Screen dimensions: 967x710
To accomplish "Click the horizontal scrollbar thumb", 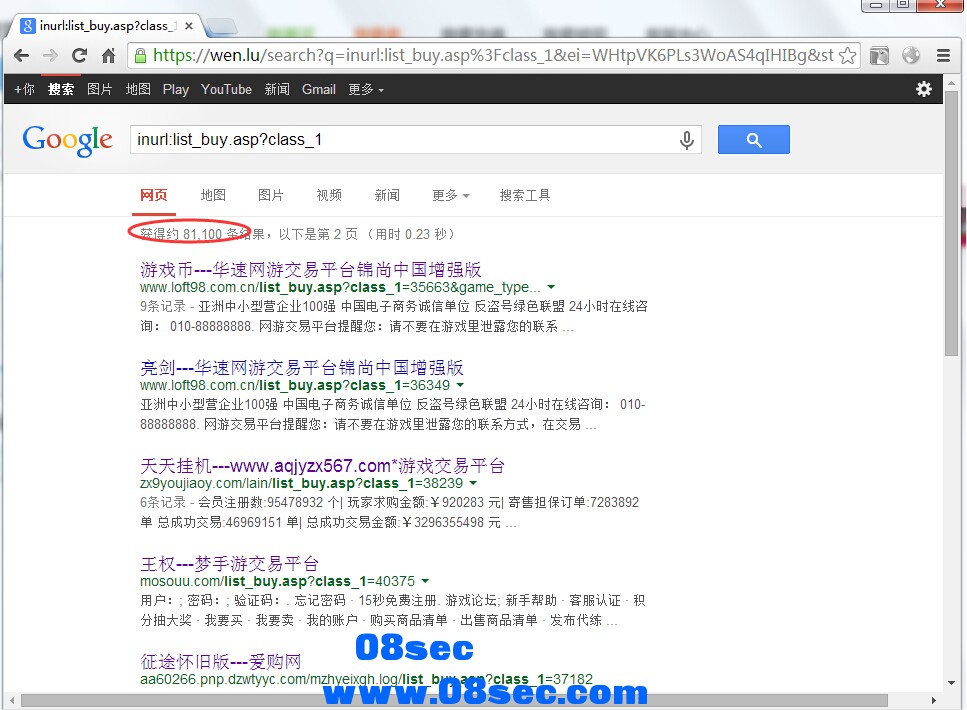I will tap(455, 701).
